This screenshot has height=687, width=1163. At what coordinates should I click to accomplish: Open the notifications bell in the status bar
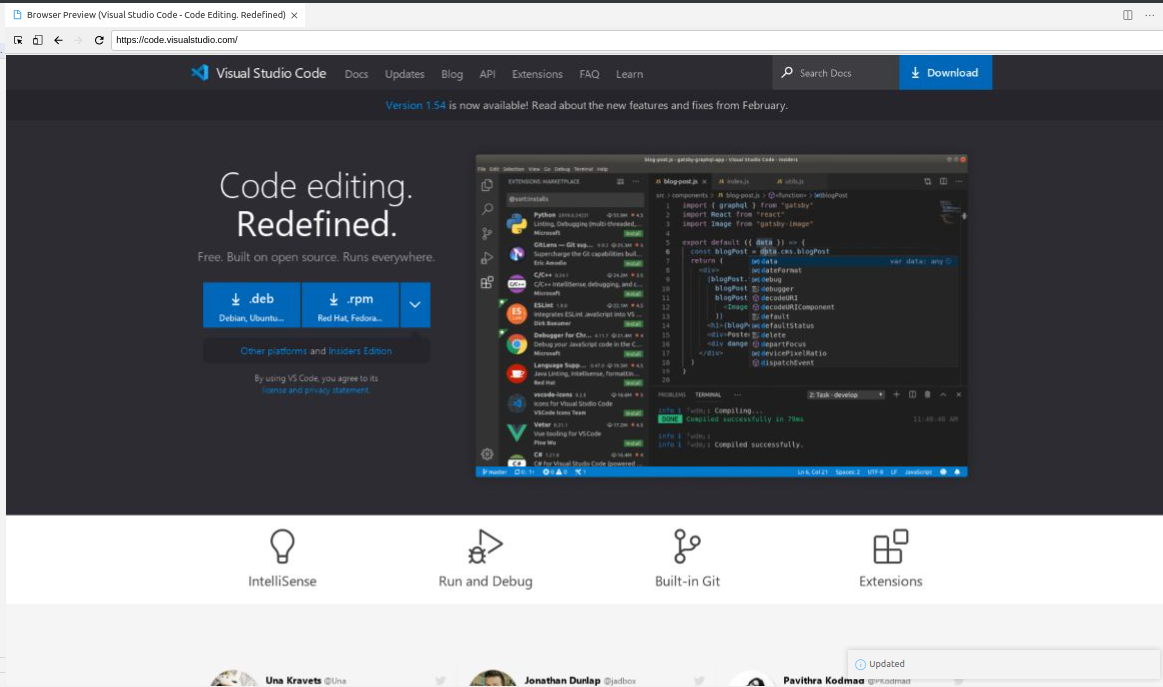[x=956, y=472]
